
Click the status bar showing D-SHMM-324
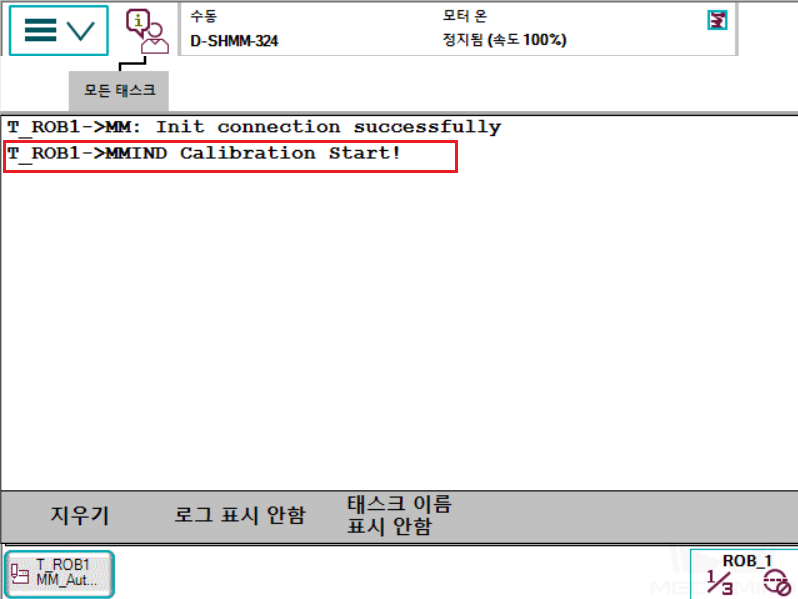tap(458, 29)
